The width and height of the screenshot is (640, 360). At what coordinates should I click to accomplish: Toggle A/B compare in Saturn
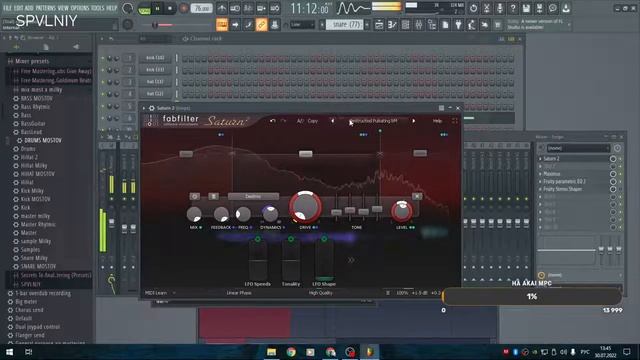(x=300, y=121)
